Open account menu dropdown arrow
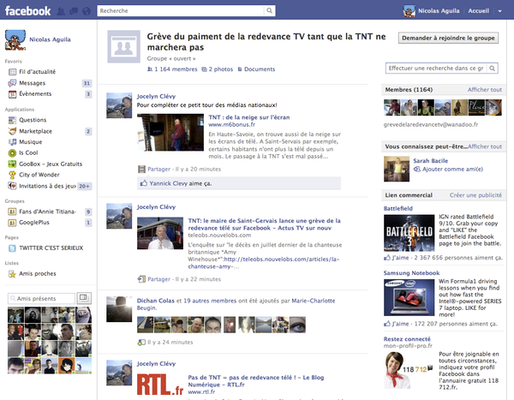The width and height of the screenshot is (514, 400). [x=500, y=11]
